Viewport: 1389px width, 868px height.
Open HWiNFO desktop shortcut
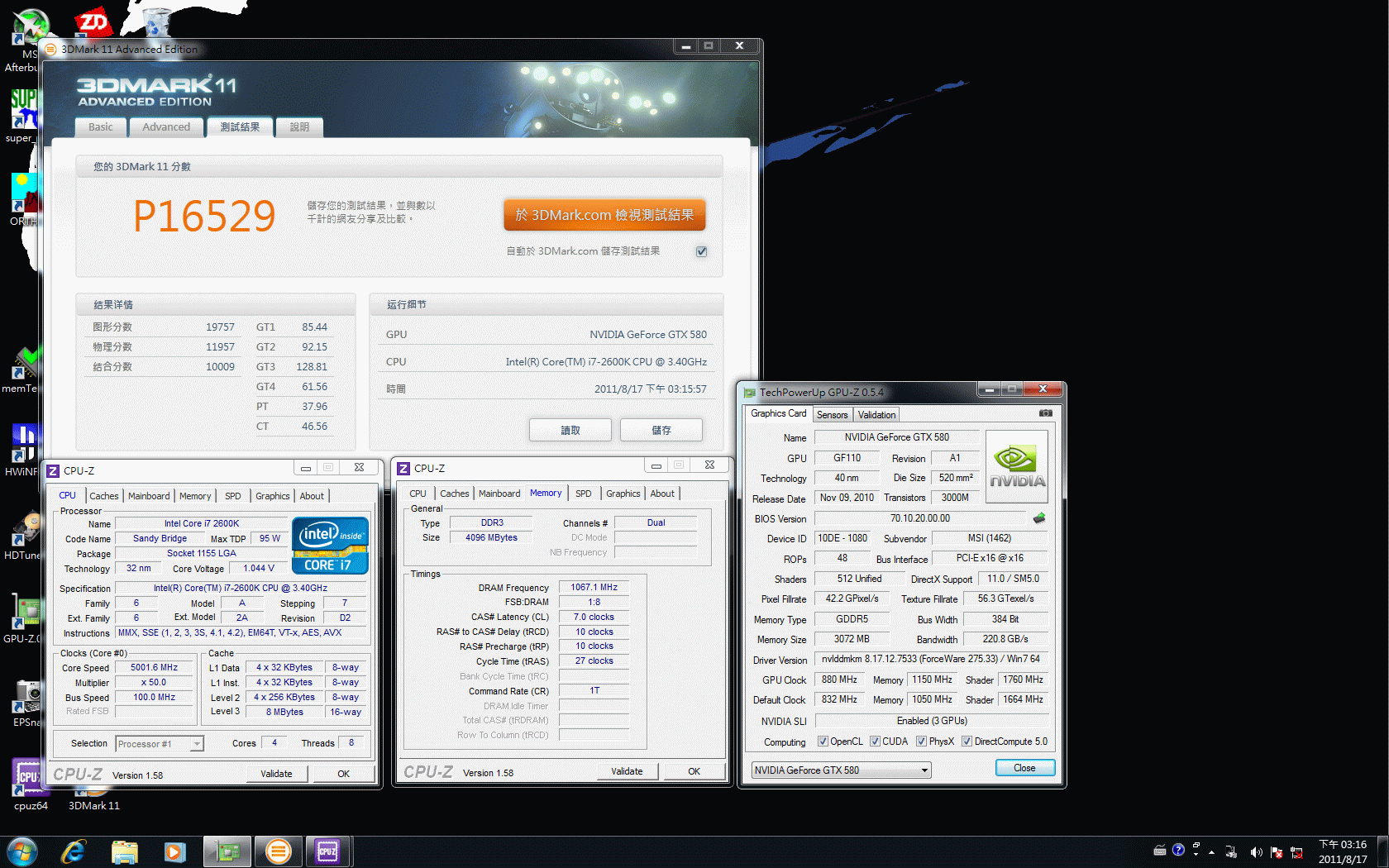22,451
